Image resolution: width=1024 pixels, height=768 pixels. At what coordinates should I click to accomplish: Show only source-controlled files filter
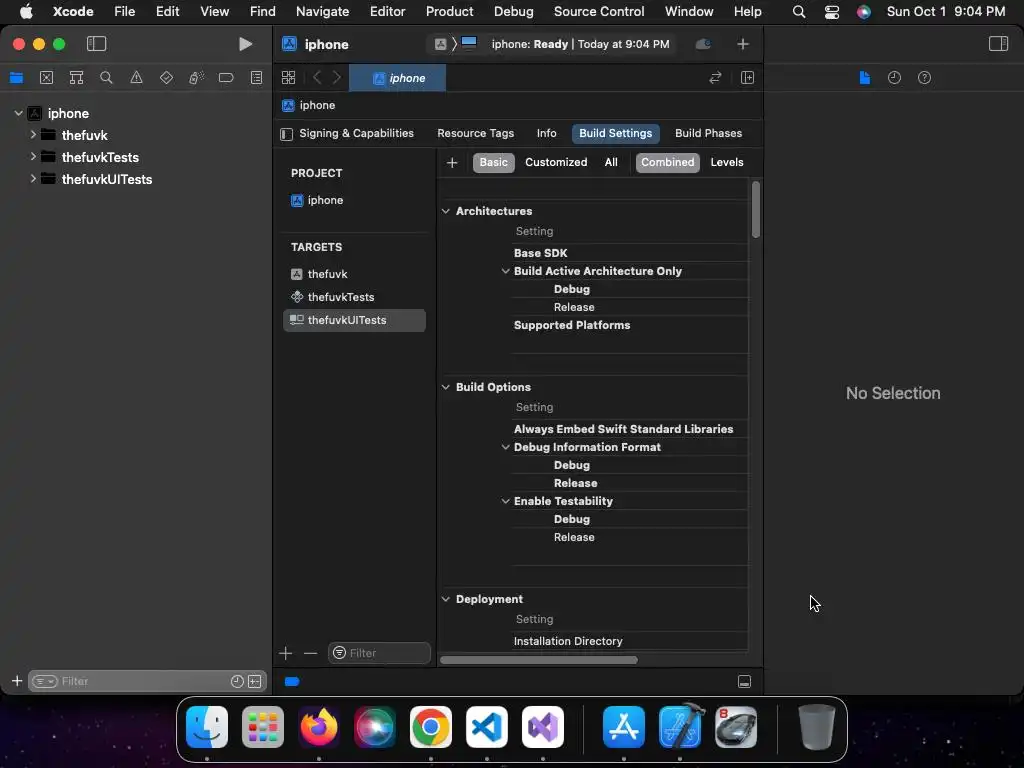tap(255, 681)
